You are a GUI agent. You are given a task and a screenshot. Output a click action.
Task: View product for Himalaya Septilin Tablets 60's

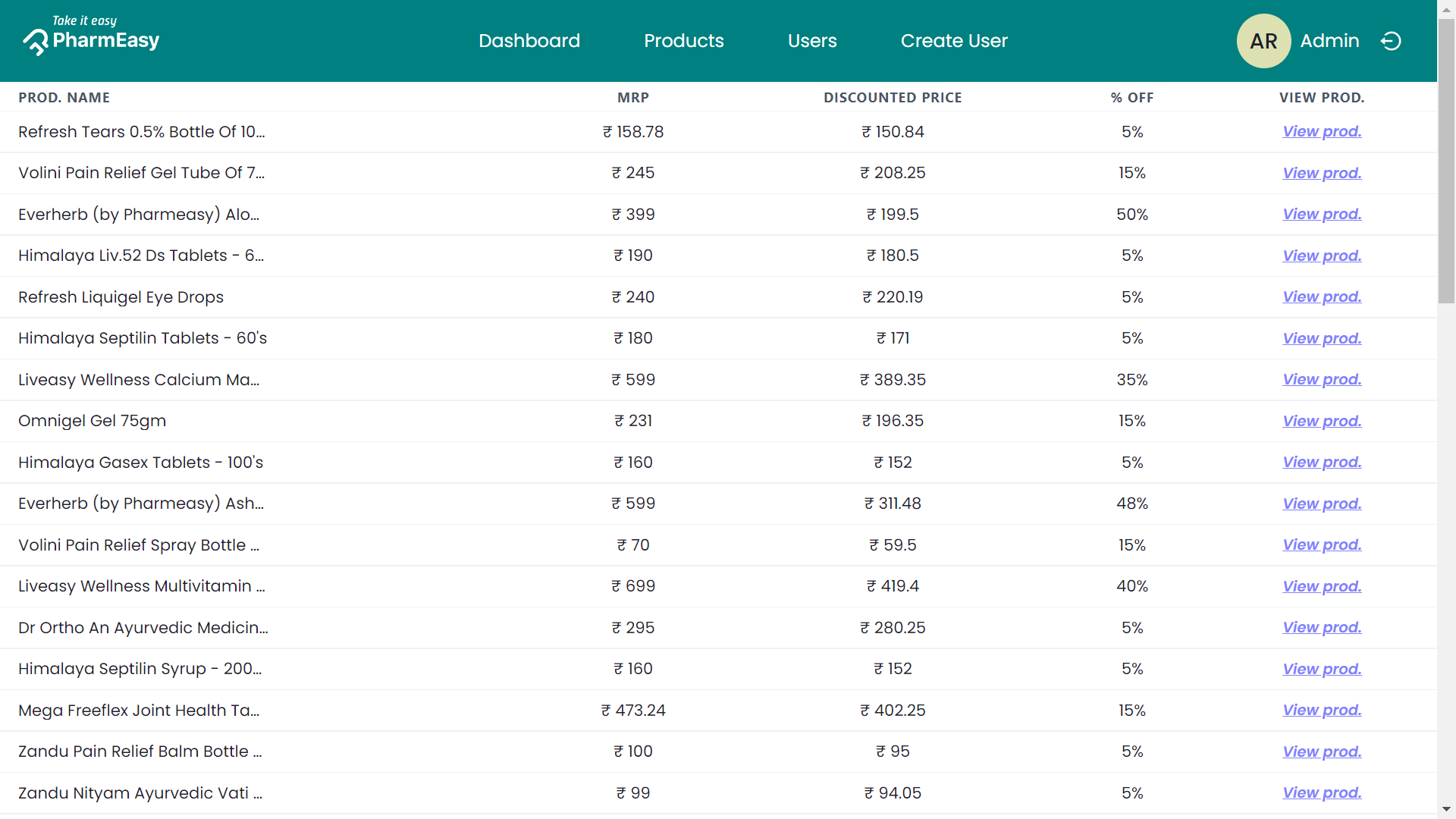pyautogui.click(x=1321, y=338)
